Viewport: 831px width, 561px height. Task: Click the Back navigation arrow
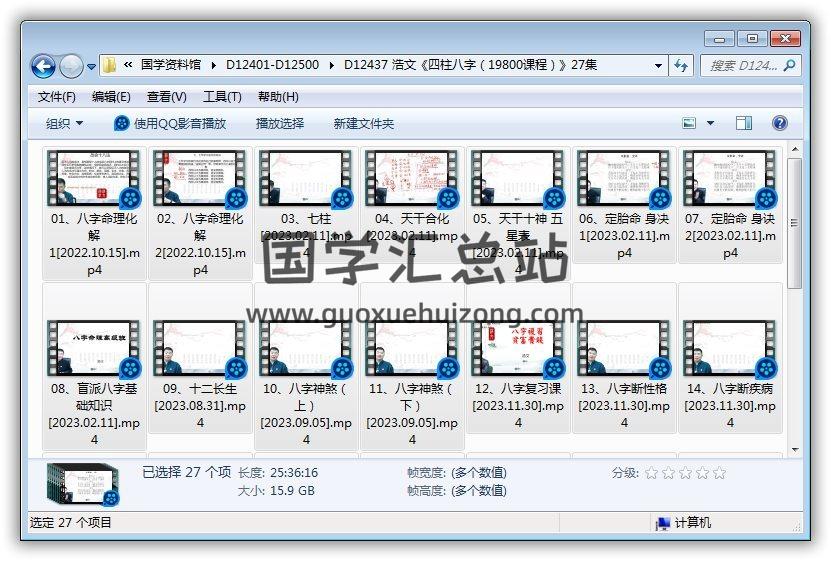coord(43,66)
